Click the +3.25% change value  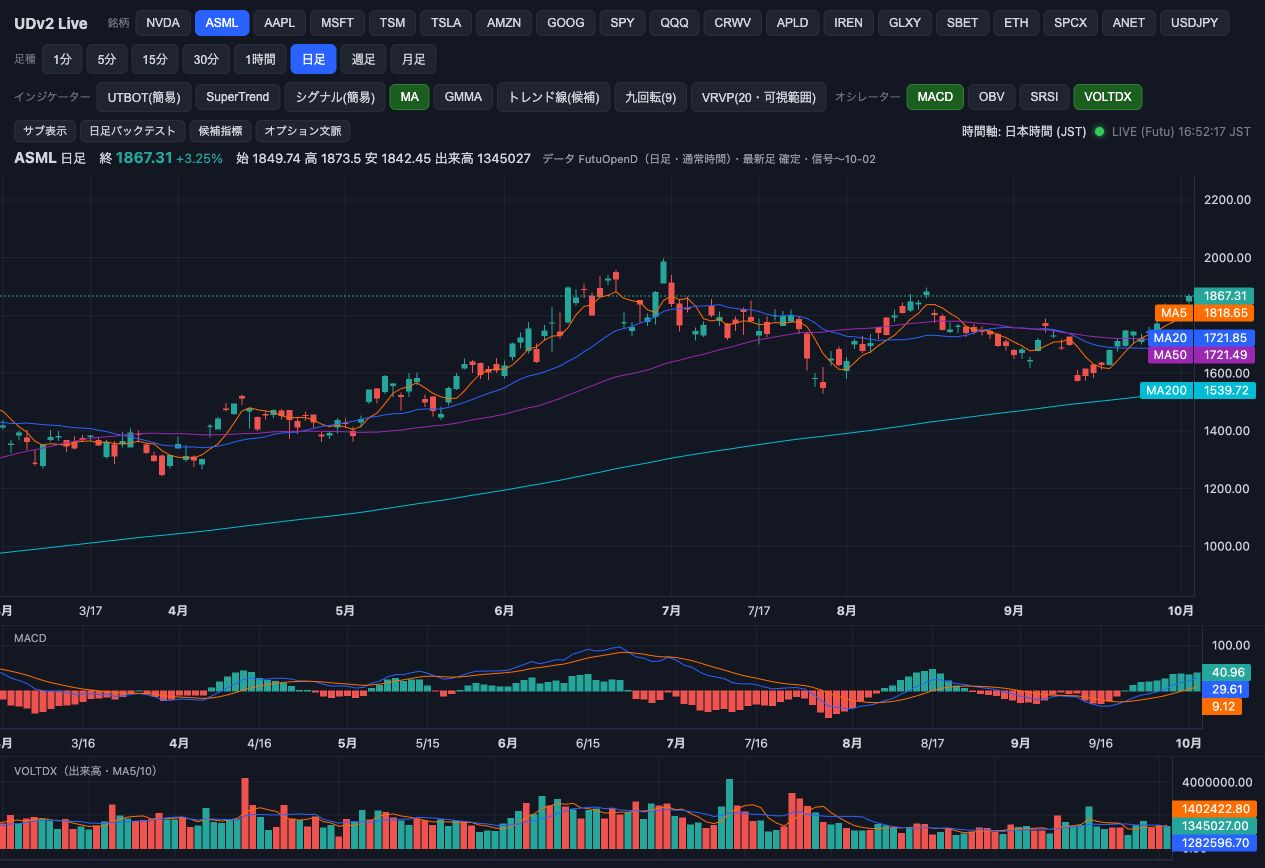coord(199,158)
